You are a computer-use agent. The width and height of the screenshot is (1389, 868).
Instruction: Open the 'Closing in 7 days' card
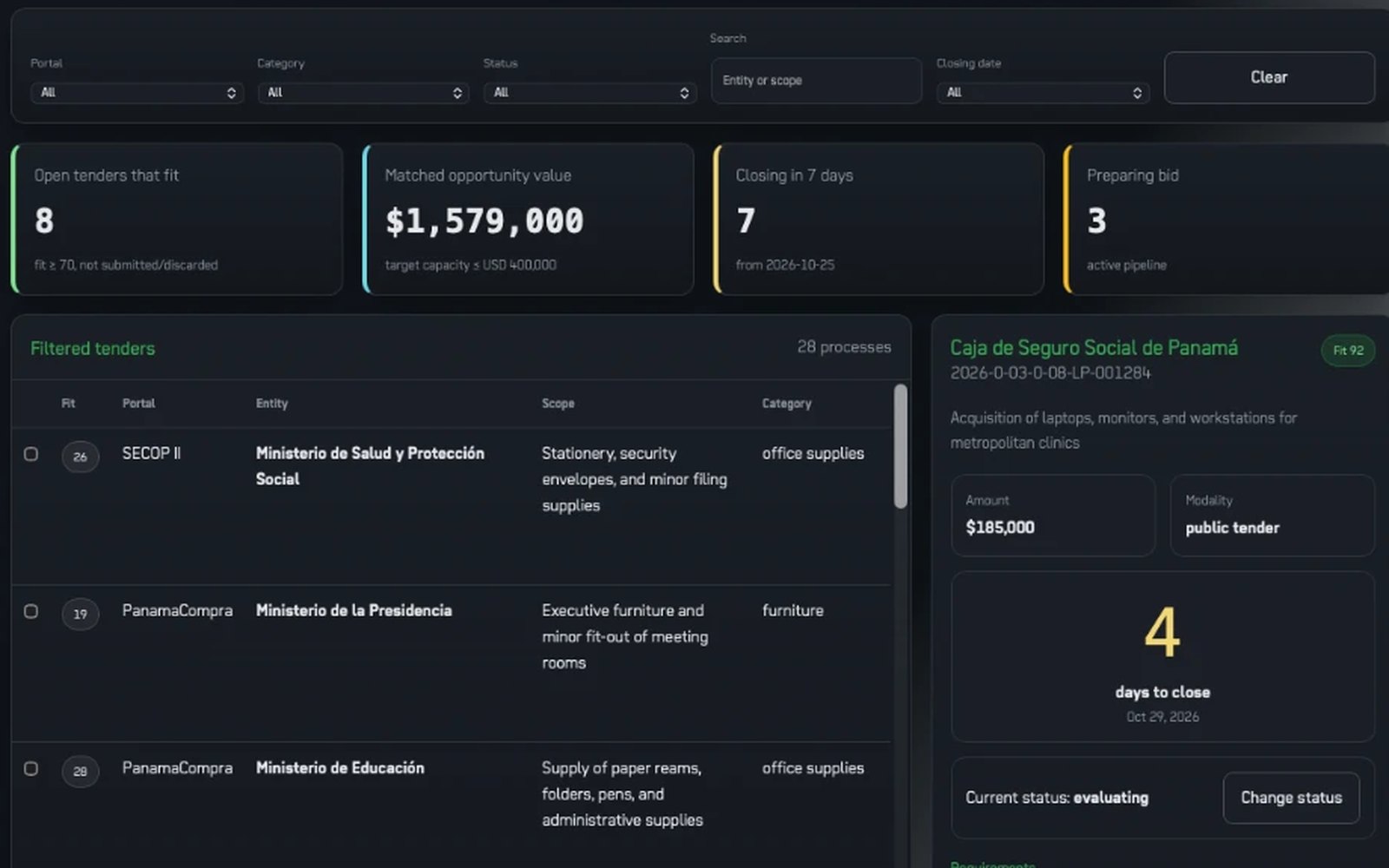click(879, 220)
